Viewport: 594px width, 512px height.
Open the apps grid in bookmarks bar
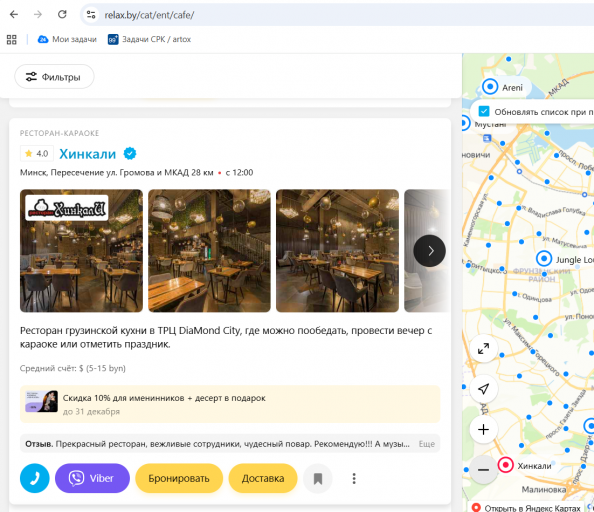[x=12, y=39]
